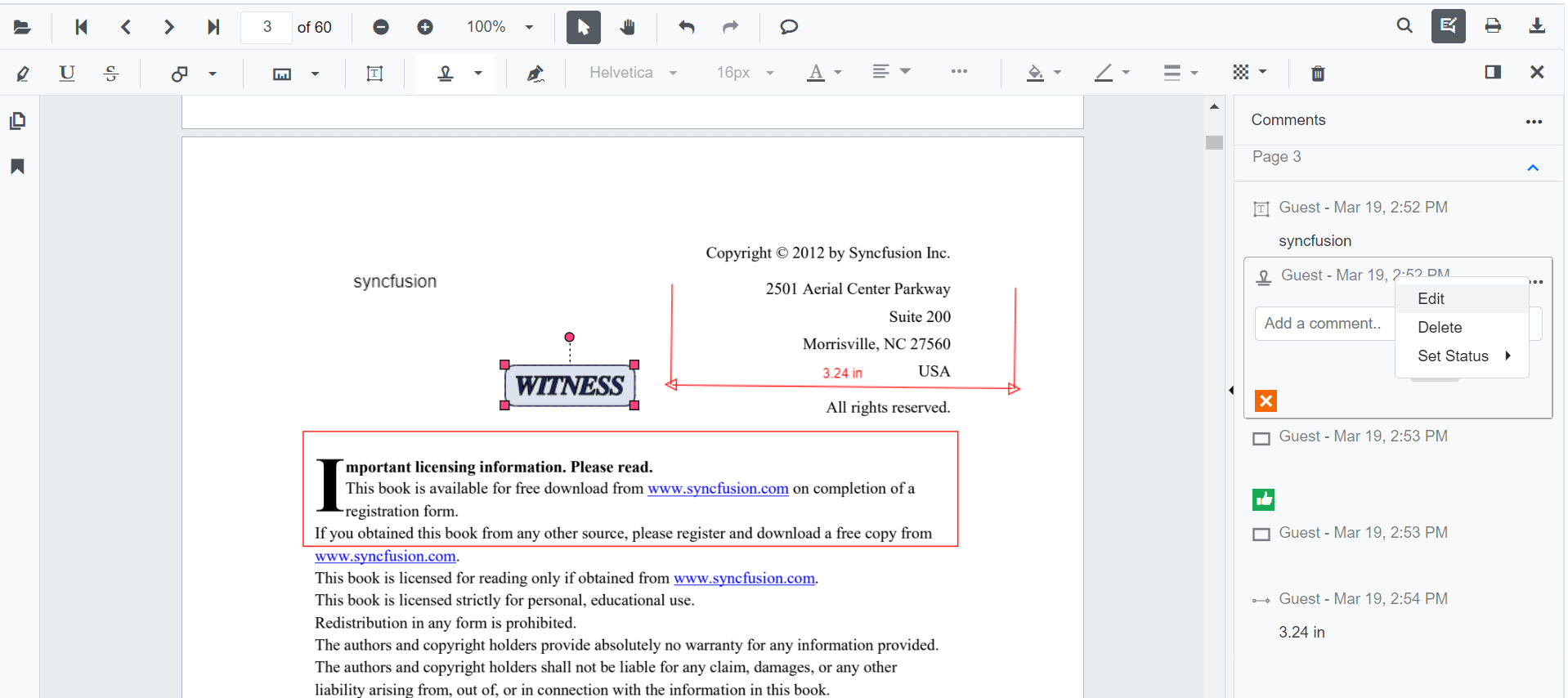Go to the next page
The image size is (1568, 698).
click(168, 27)
